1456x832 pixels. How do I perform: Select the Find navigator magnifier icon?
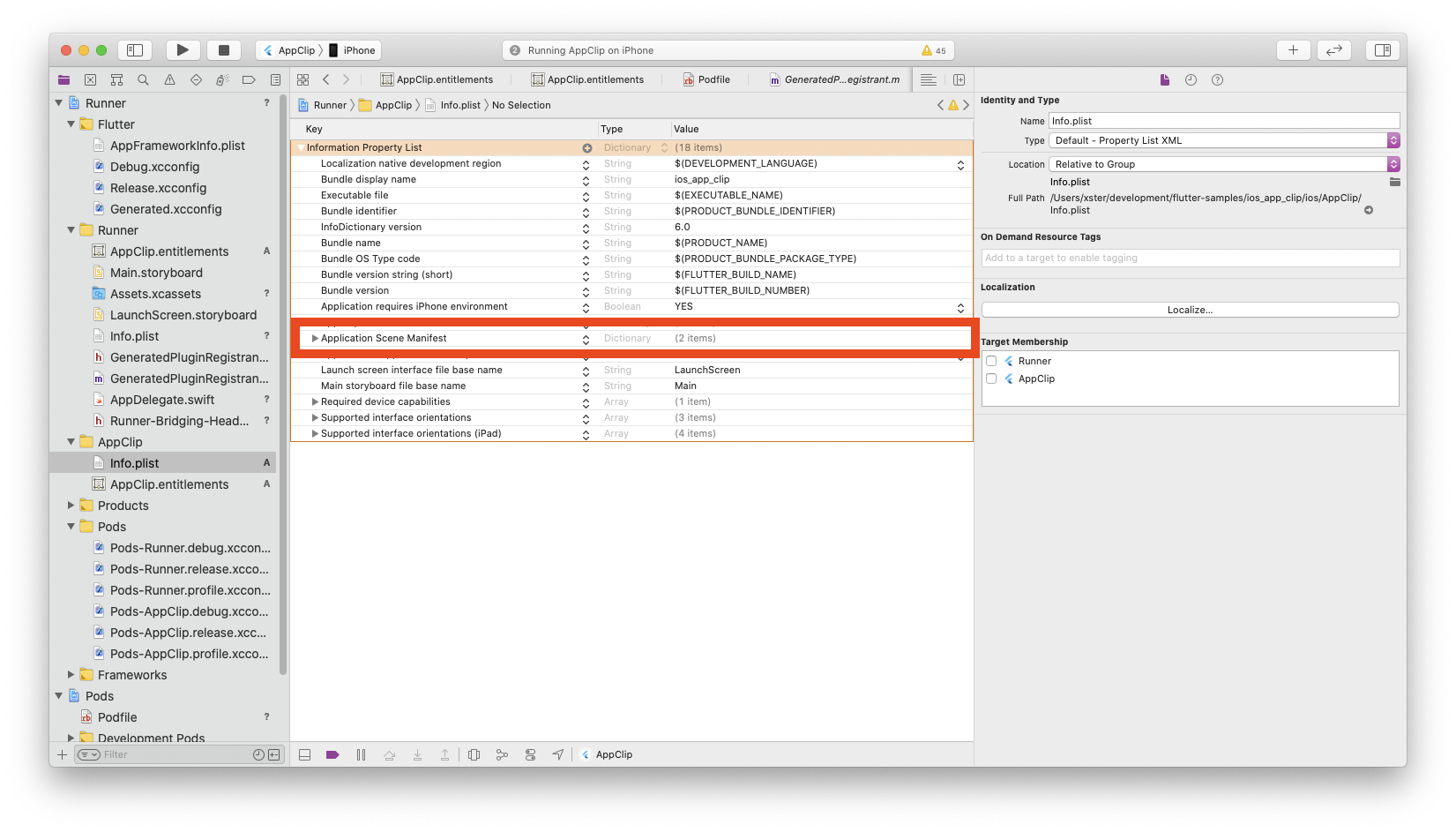[x=143, y=79]
